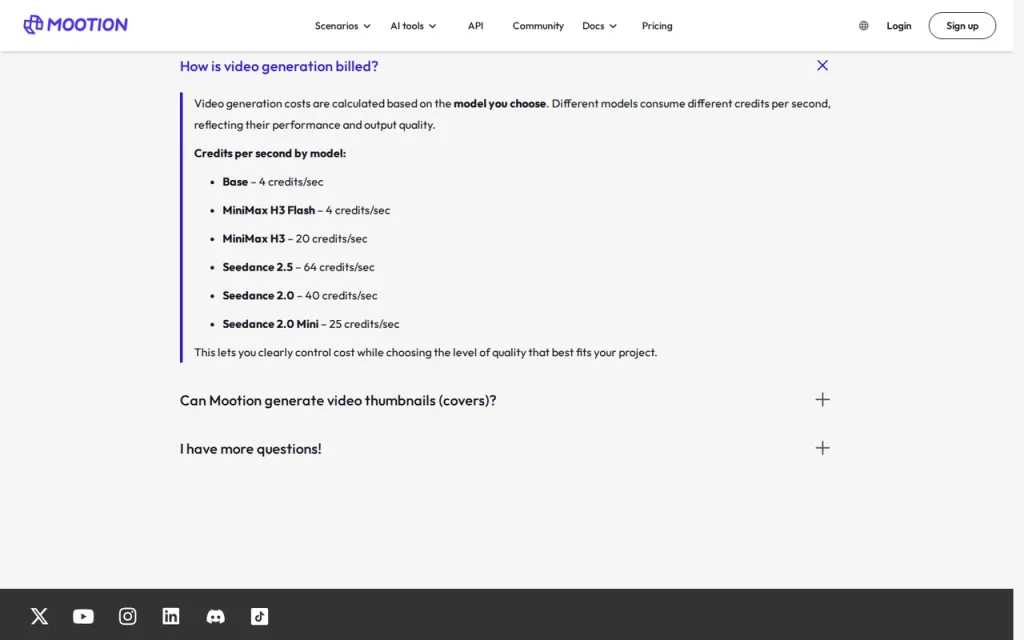This screenshot has height=640, width=1024.
Task: Click 'MiniMax H3 Flash – 4 credits/sec'
Action: (306, 210)
